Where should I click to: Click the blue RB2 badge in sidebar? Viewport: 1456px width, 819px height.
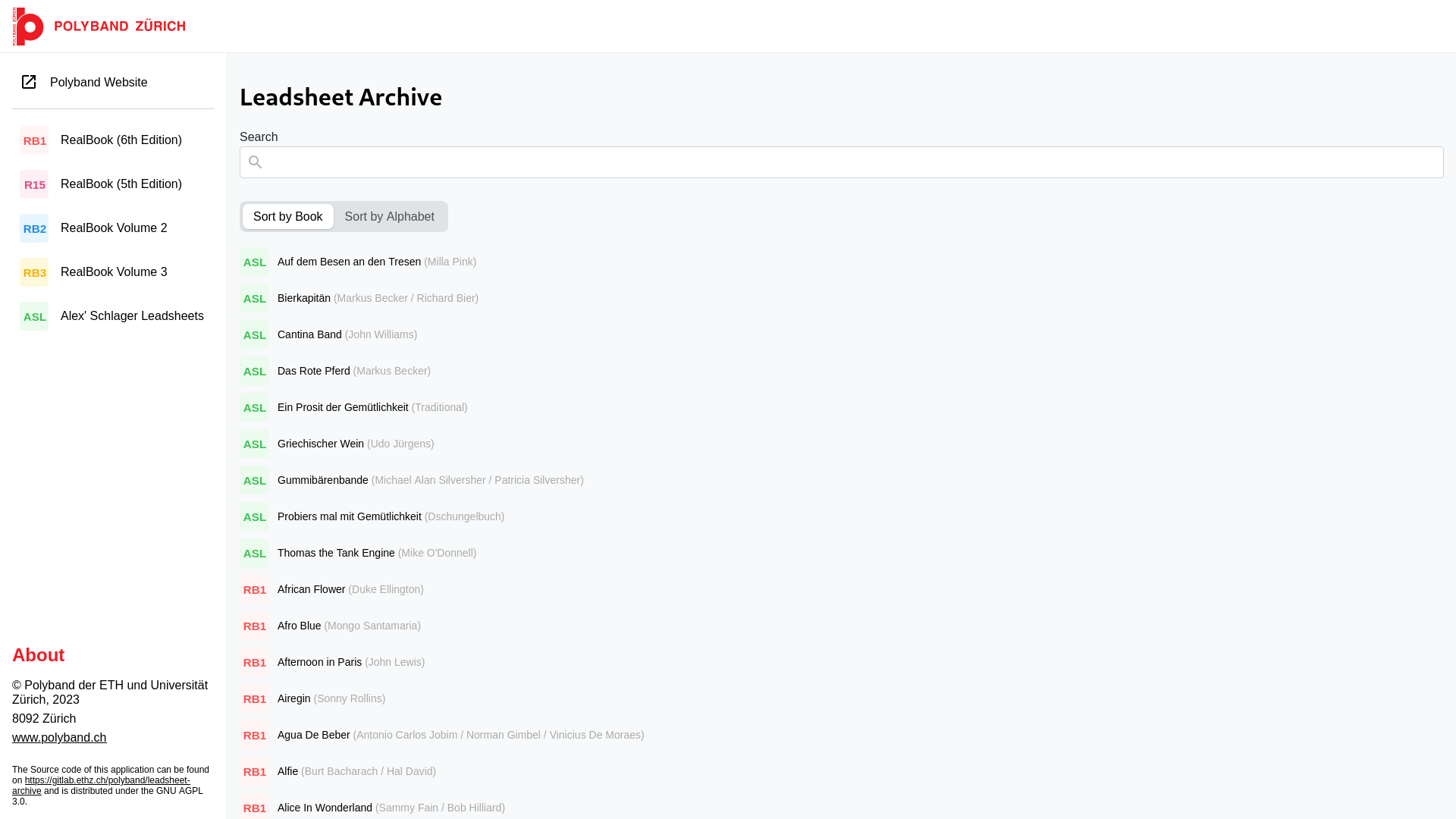pyautogui.click(x=34, y=228)
